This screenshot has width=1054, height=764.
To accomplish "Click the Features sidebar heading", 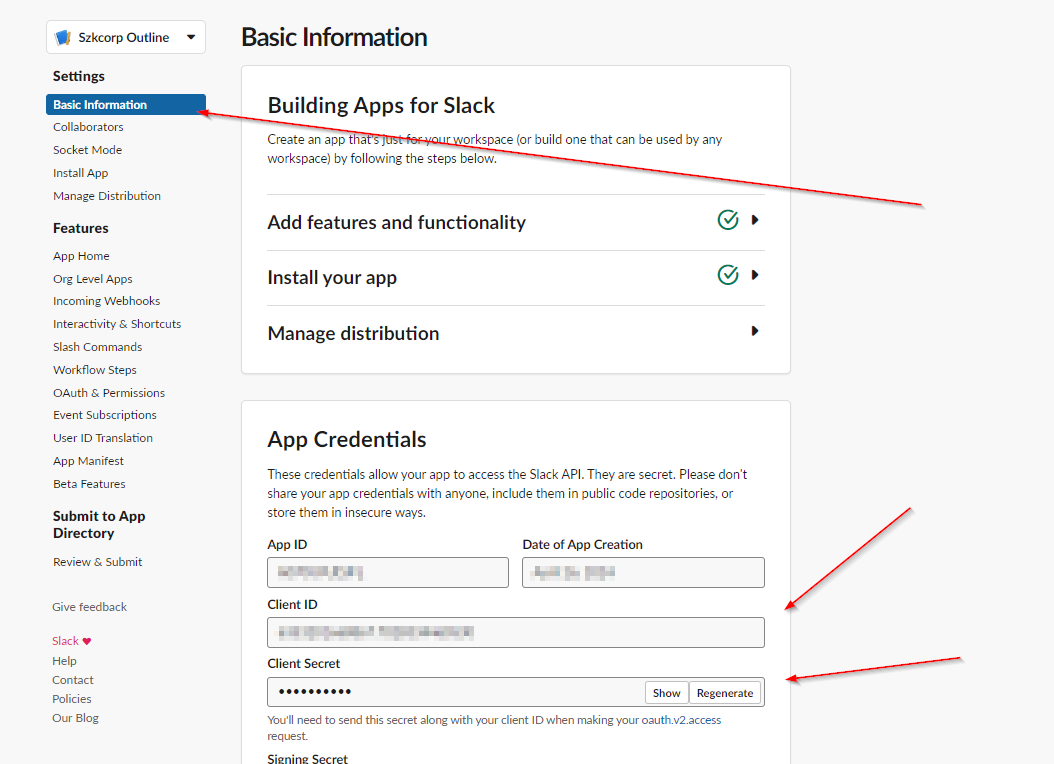I will 81,228.
